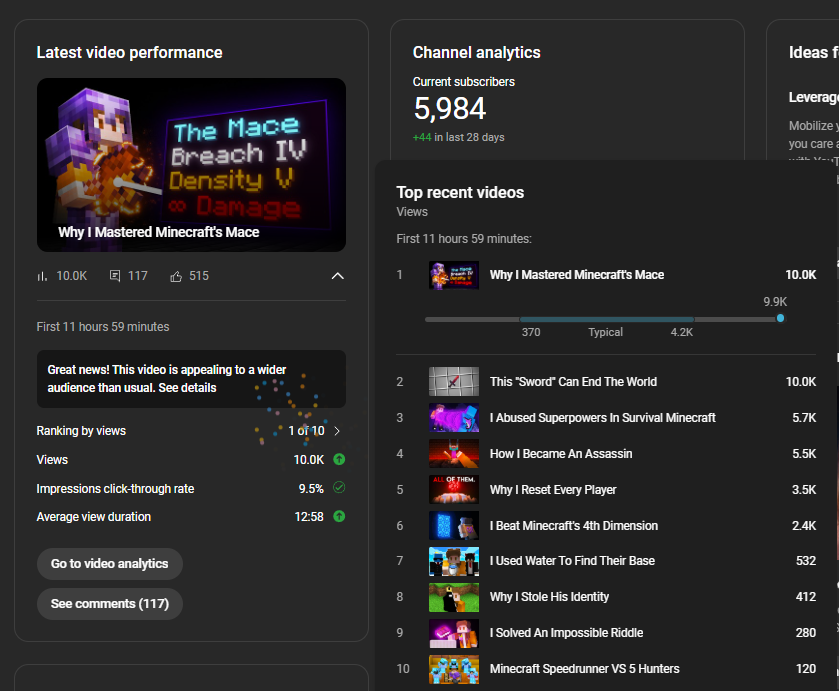Click the green up-arrow icon next to Views
Image resolution: width=839 pixels, height=691 pixels.
coord(339,459)
